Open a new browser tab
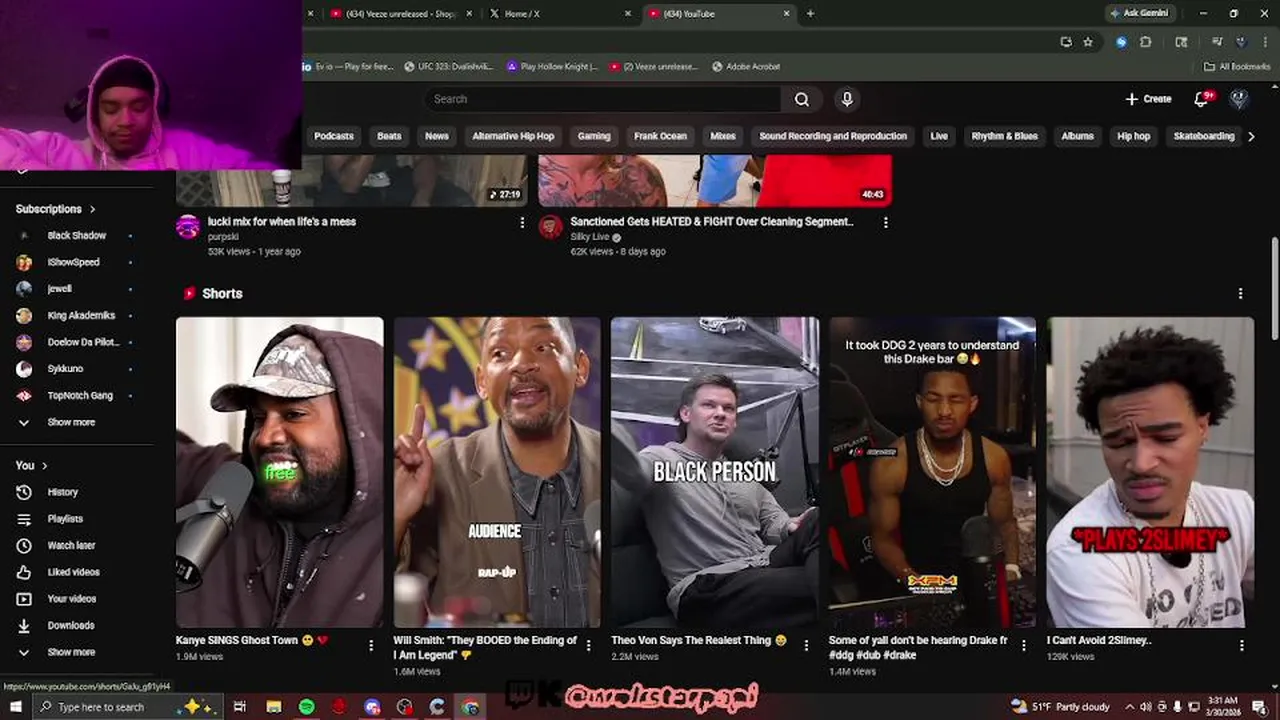The image size is (1280, 720). tap(810, 14)
